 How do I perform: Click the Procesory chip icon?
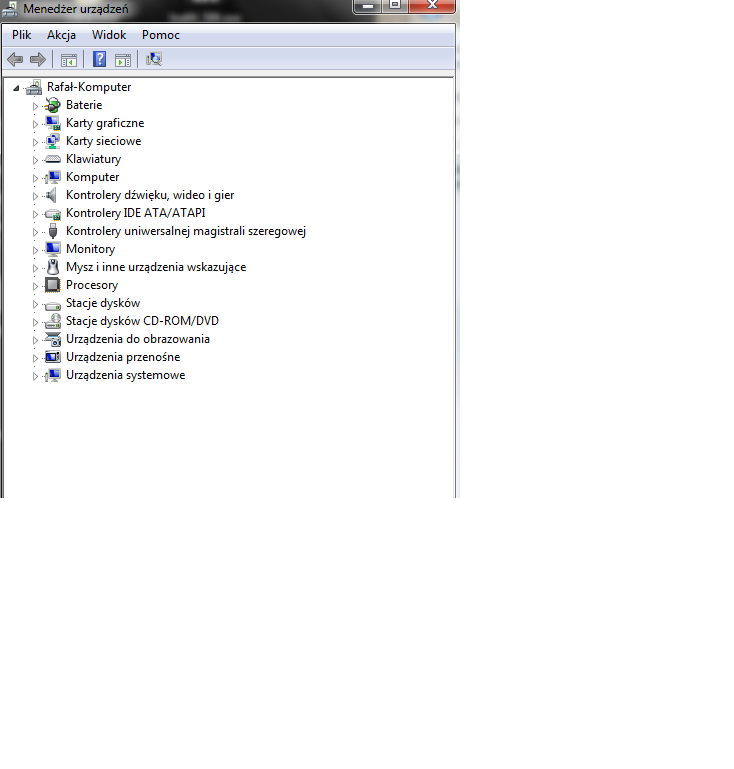(52, 285)
